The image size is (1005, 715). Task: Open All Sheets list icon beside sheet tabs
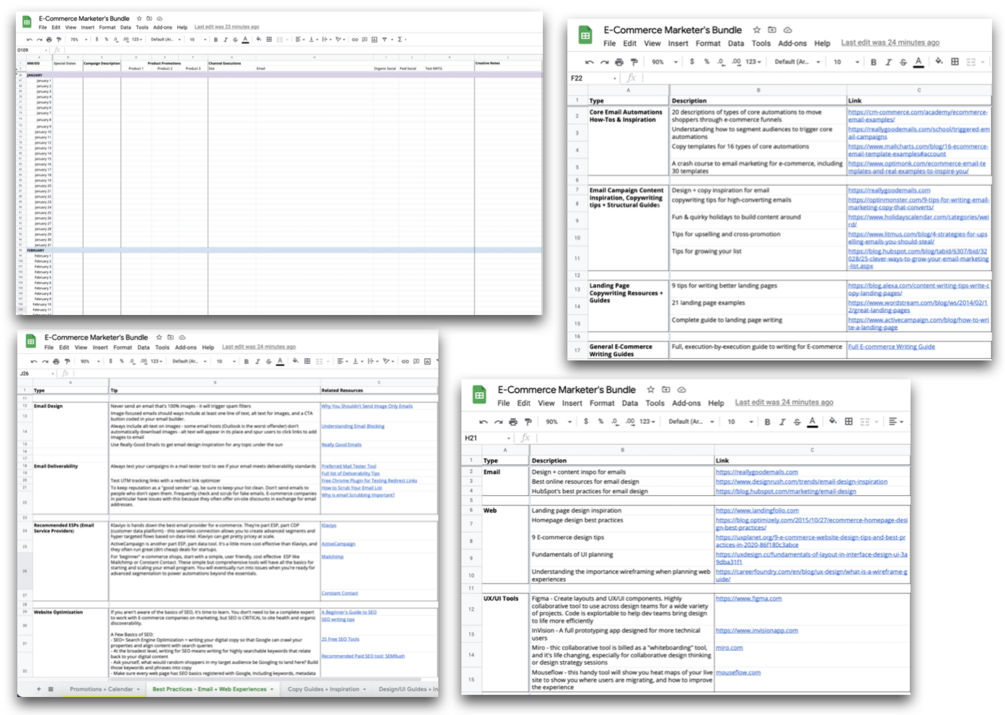pos(51,689)
